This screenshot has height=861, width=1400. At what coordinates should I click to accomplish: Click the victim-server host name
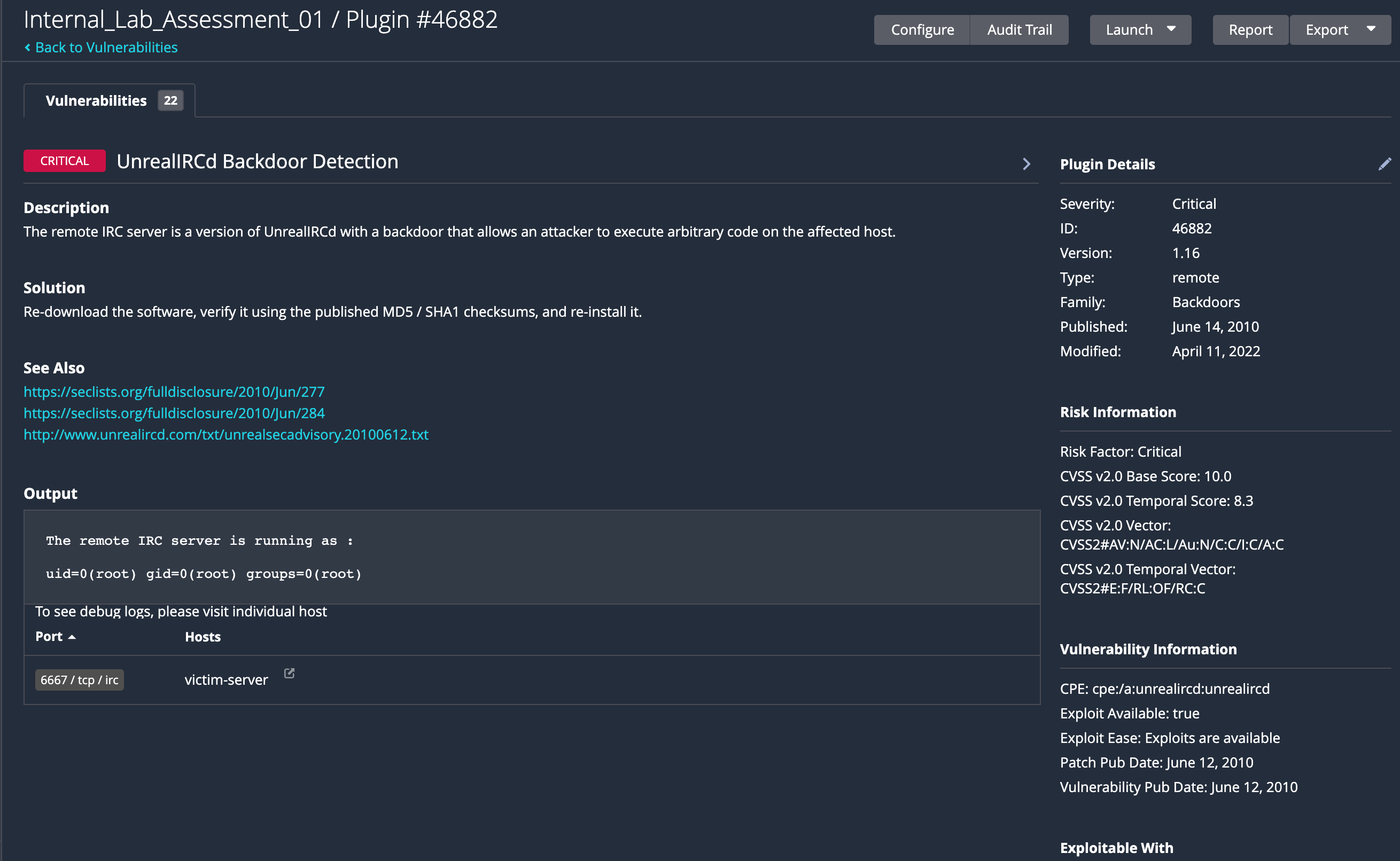point(226,680)
